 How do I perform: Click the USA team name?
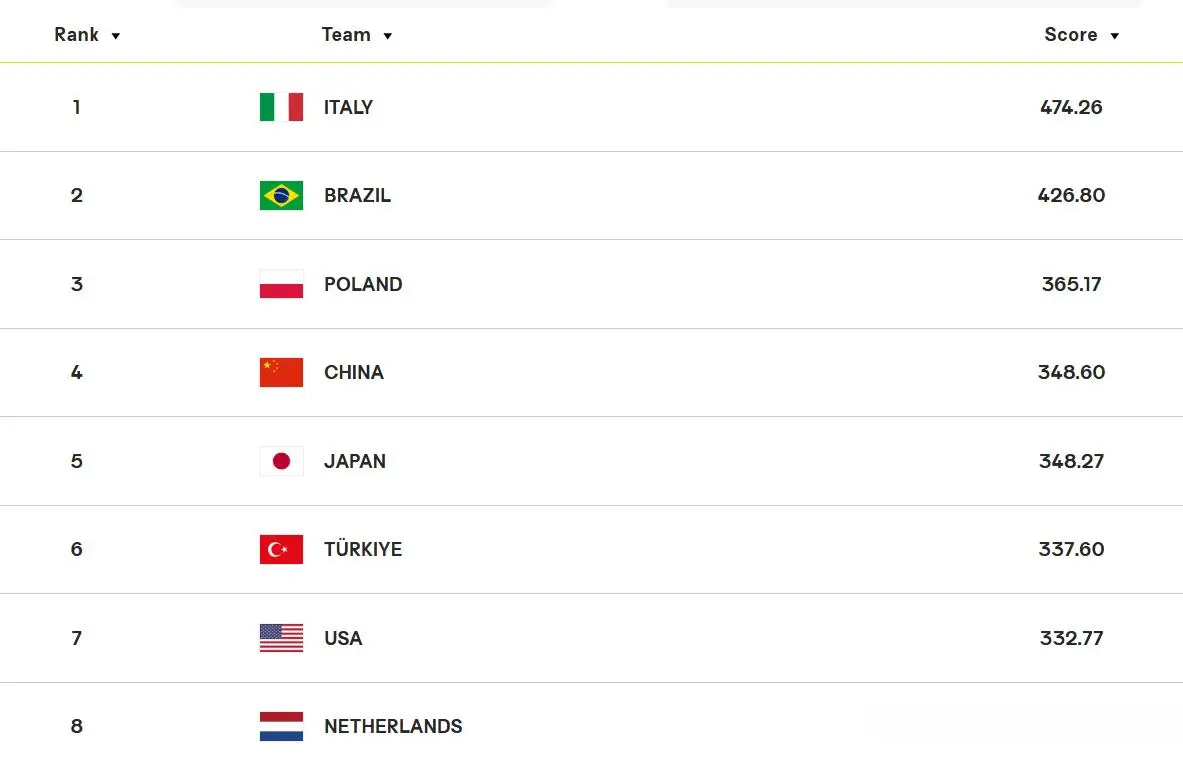pos(343,638)
